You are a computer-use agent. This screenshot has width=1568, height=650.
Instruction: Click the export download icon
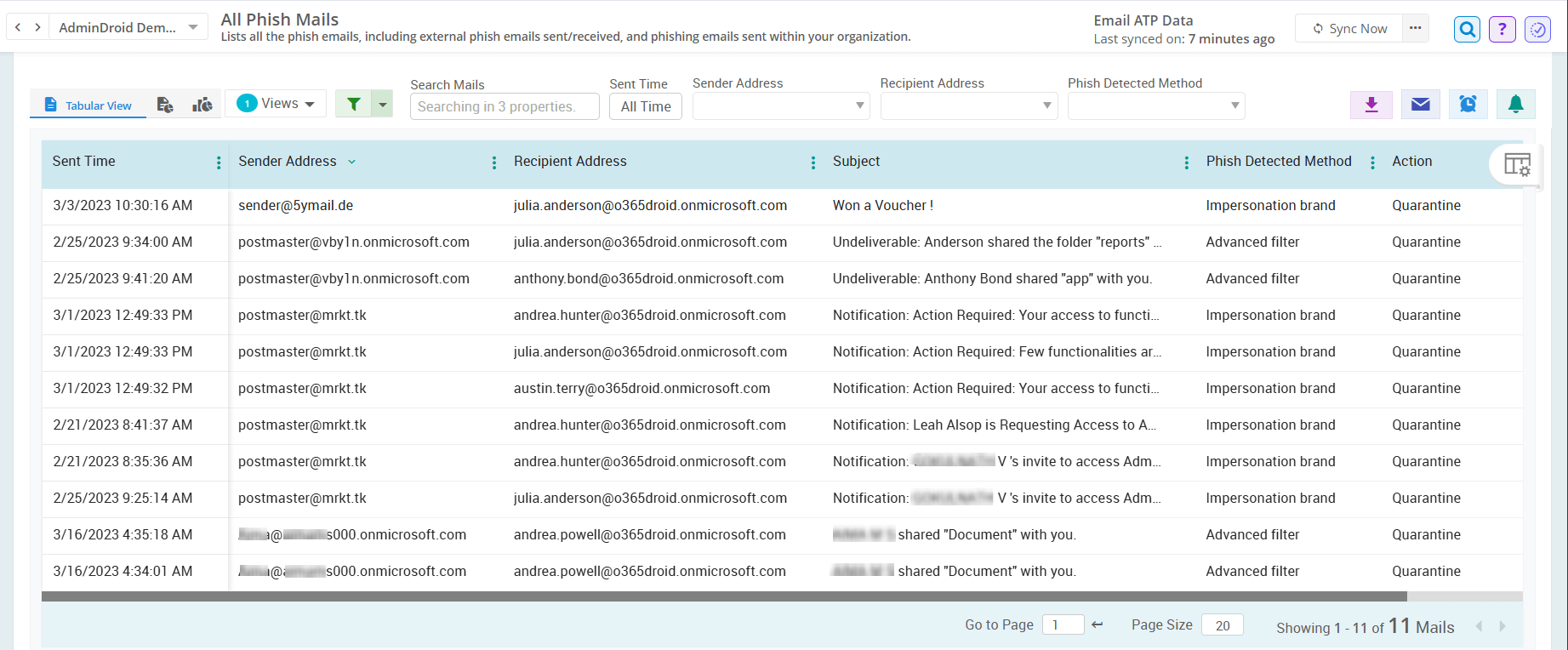pos(1371,105)
